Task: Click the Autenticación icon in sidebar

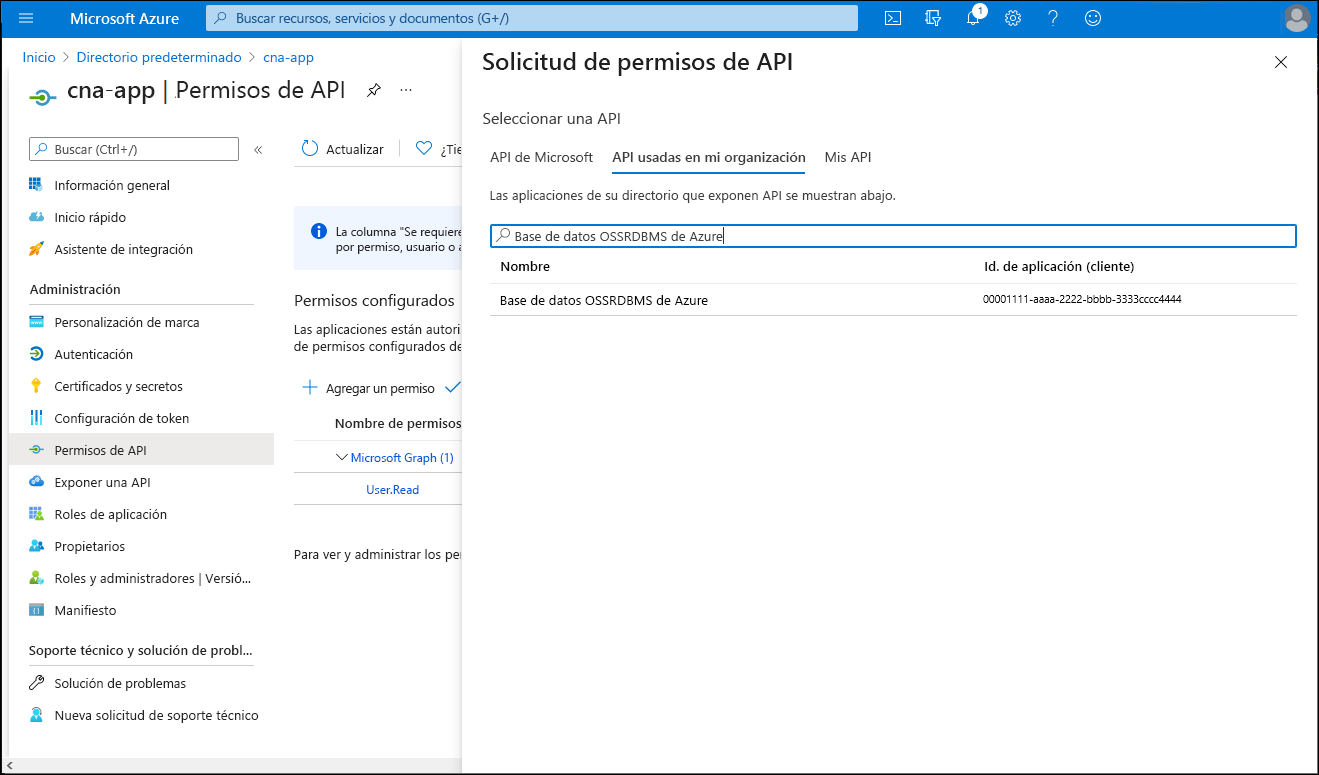Action: [36, 354]
